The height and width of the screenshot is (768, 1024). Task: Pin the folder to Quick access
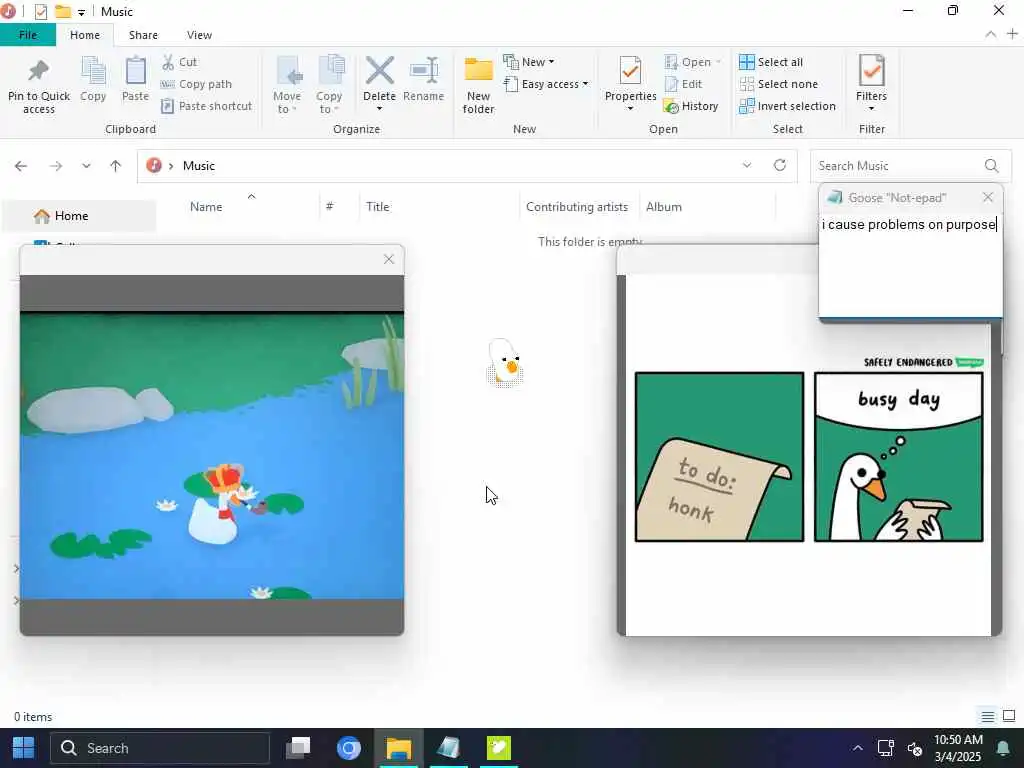click(x=39, y=86)
